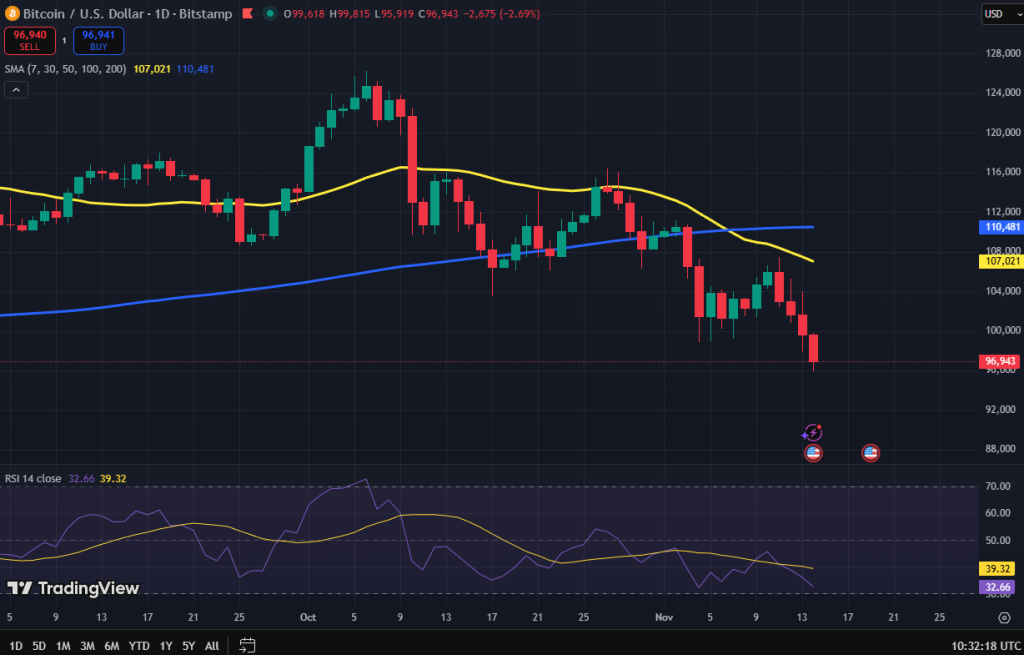The image size is (1024, 655).
Task: Click the purple 32.66 RSI axis label
Action: pyautogui.click(x=997, y=586)
